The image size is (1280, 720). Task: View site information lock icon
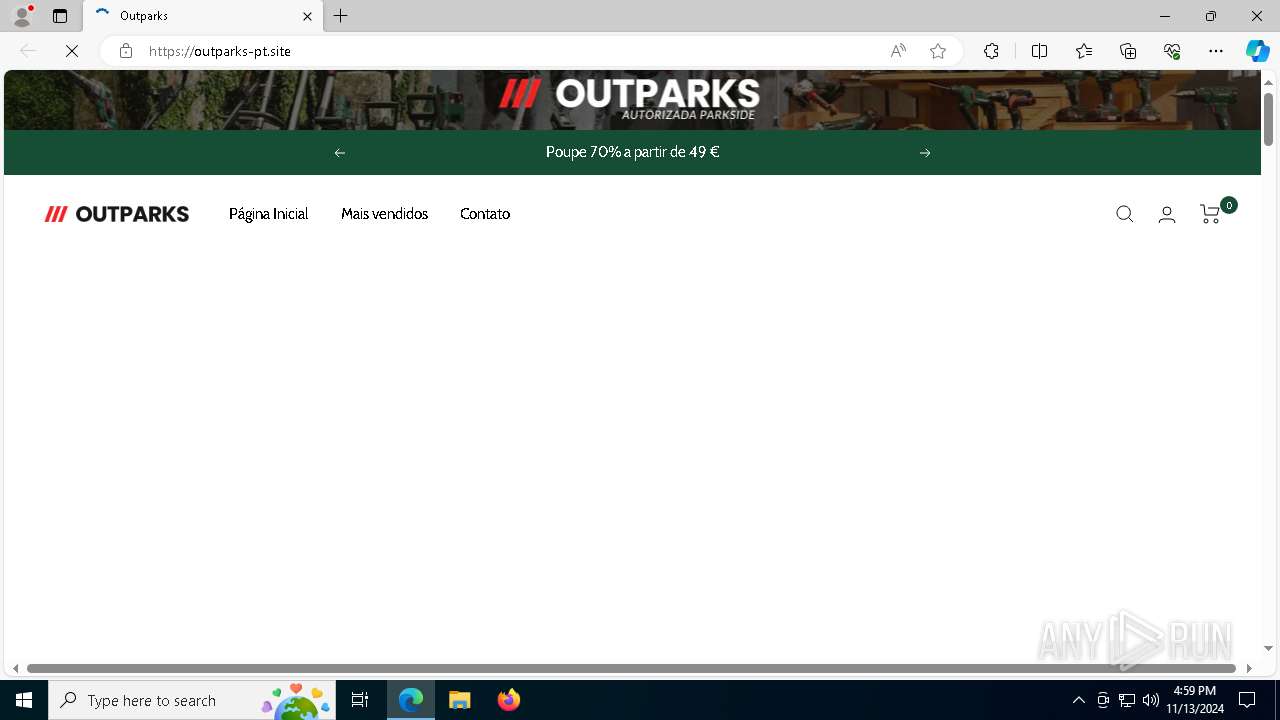pyautogui.click(x=126, y=51)
